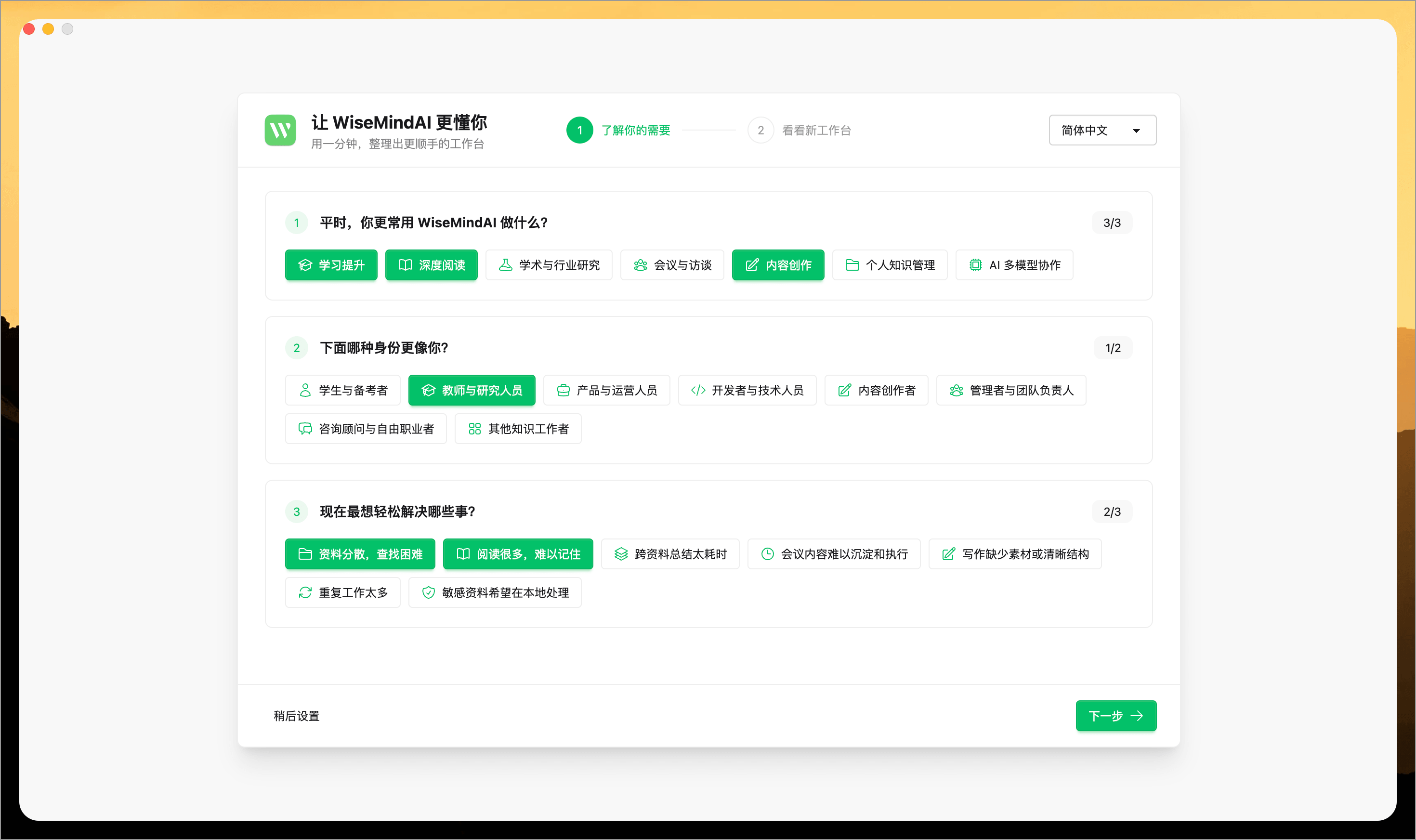The width and height of the screenshot is (1416, 840).
Task: Choose the 管理者与团队负责人 identity chip
Action: click(x=1011, y=390)
